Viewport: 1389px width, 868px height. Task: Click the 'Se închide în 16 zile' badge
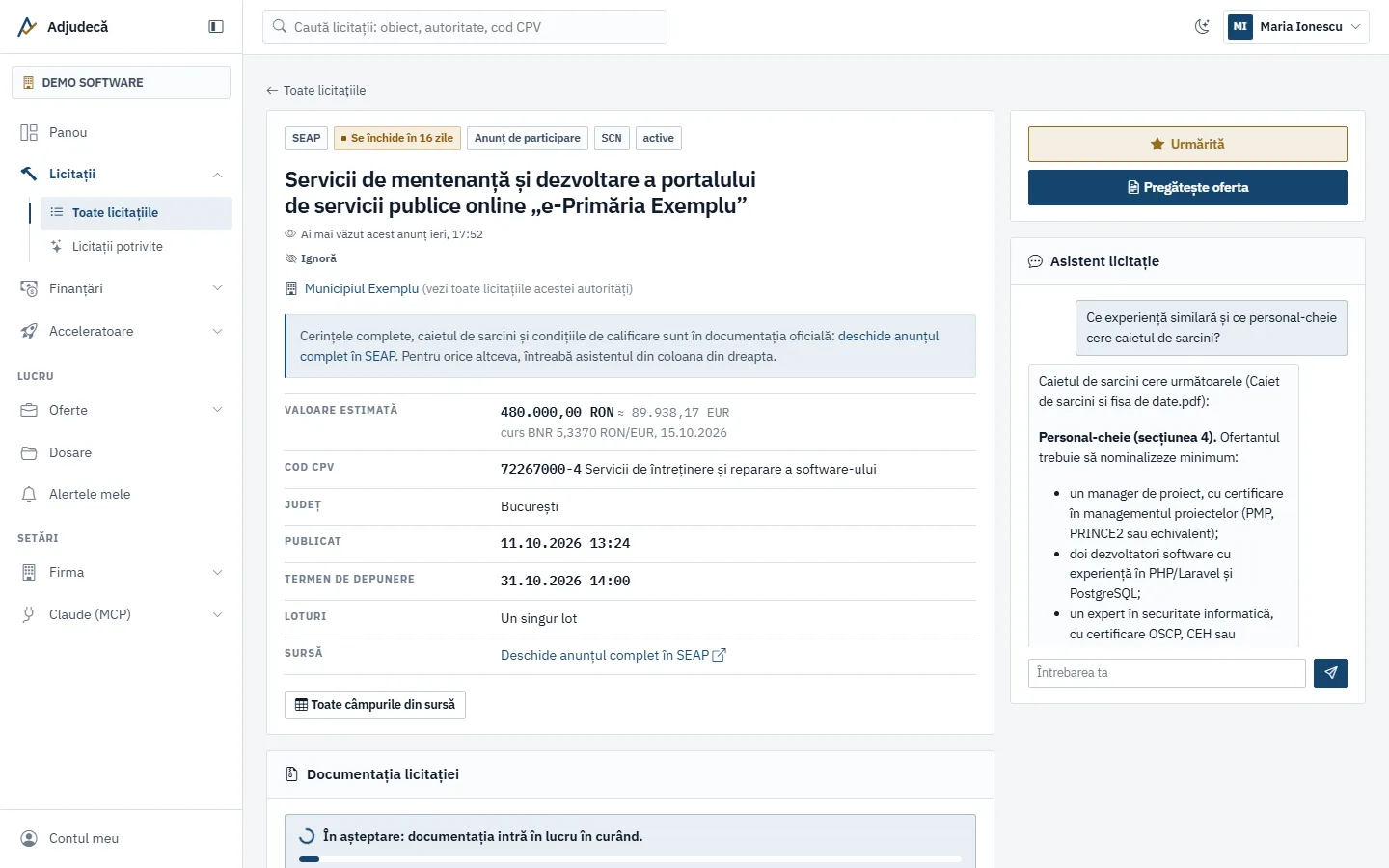[x=397, y=138]
